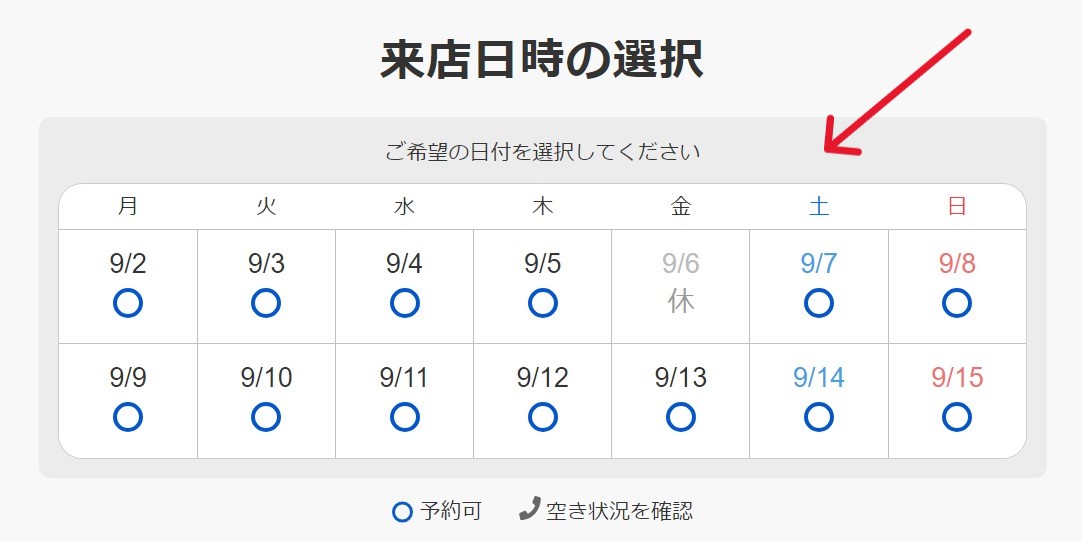
Task: Click the phone icon in the legend
Action: point(529,509)
